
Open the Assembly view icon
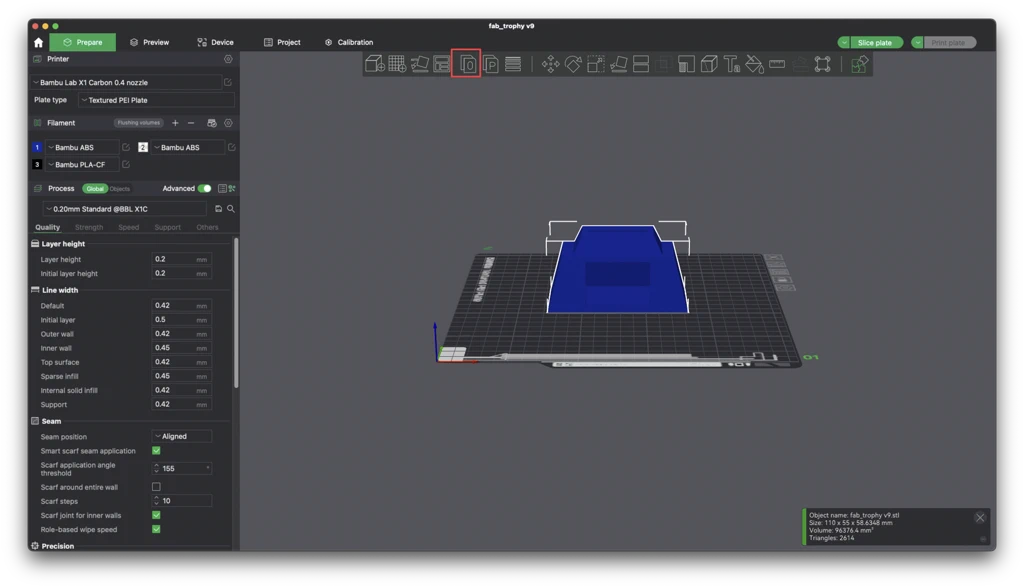859,64
